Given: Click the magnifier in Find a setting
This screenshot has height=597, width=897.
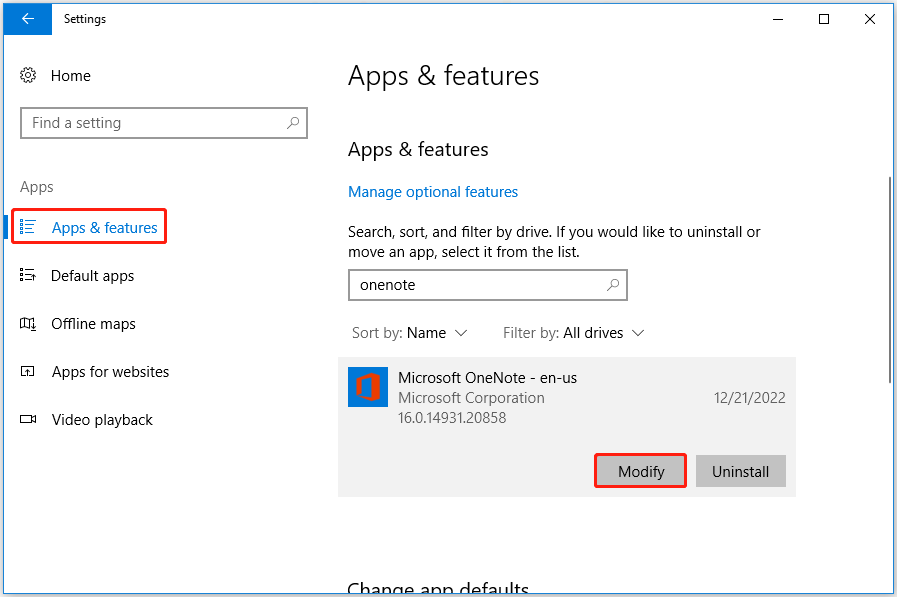Looking at the screenshot, I should (293, 122).
